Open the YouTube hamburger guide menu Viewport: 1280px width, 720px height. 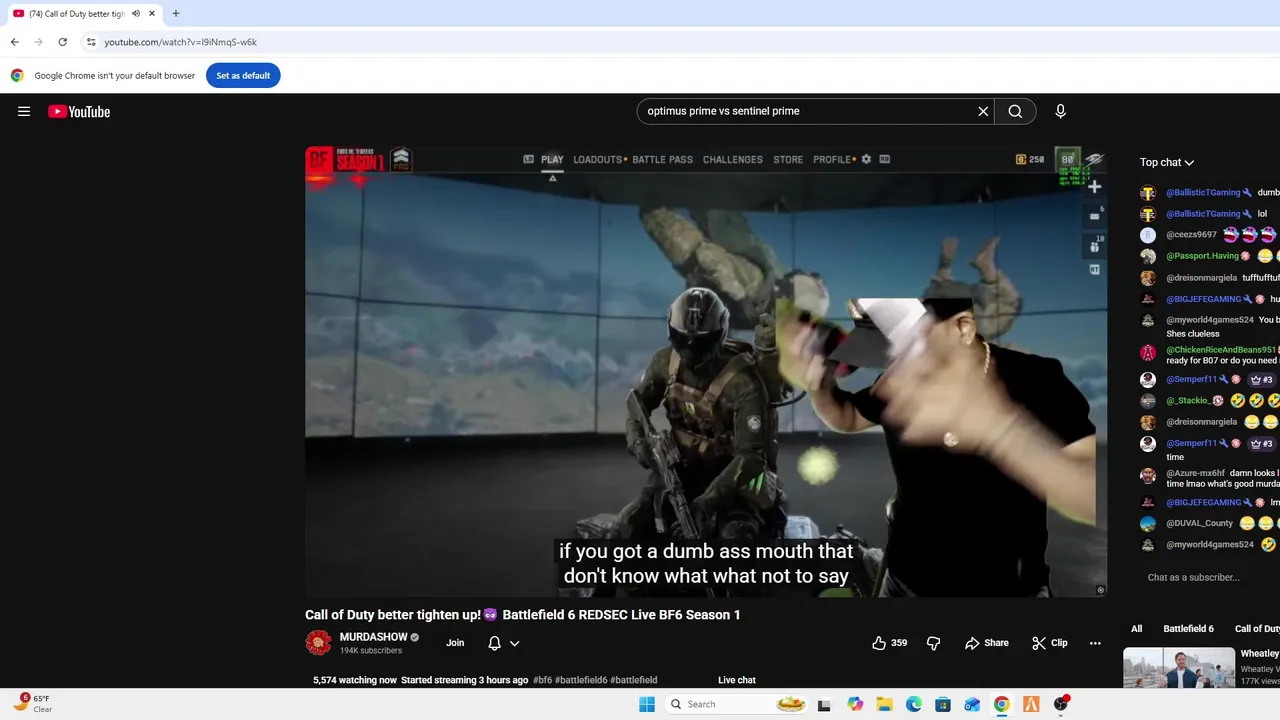point(24,111)
